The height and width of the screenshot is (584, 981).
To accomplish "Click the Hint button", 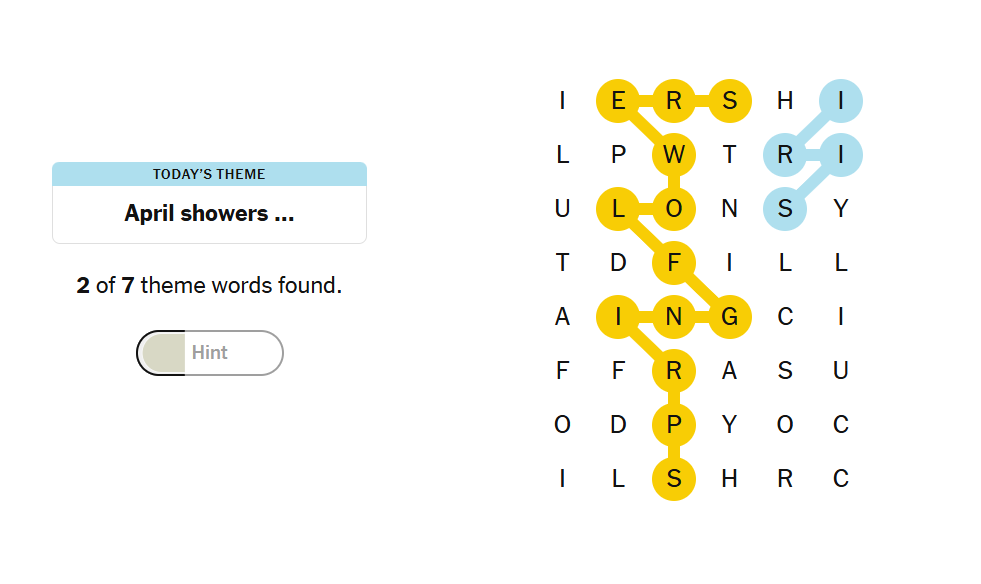I will coord(210,353).
